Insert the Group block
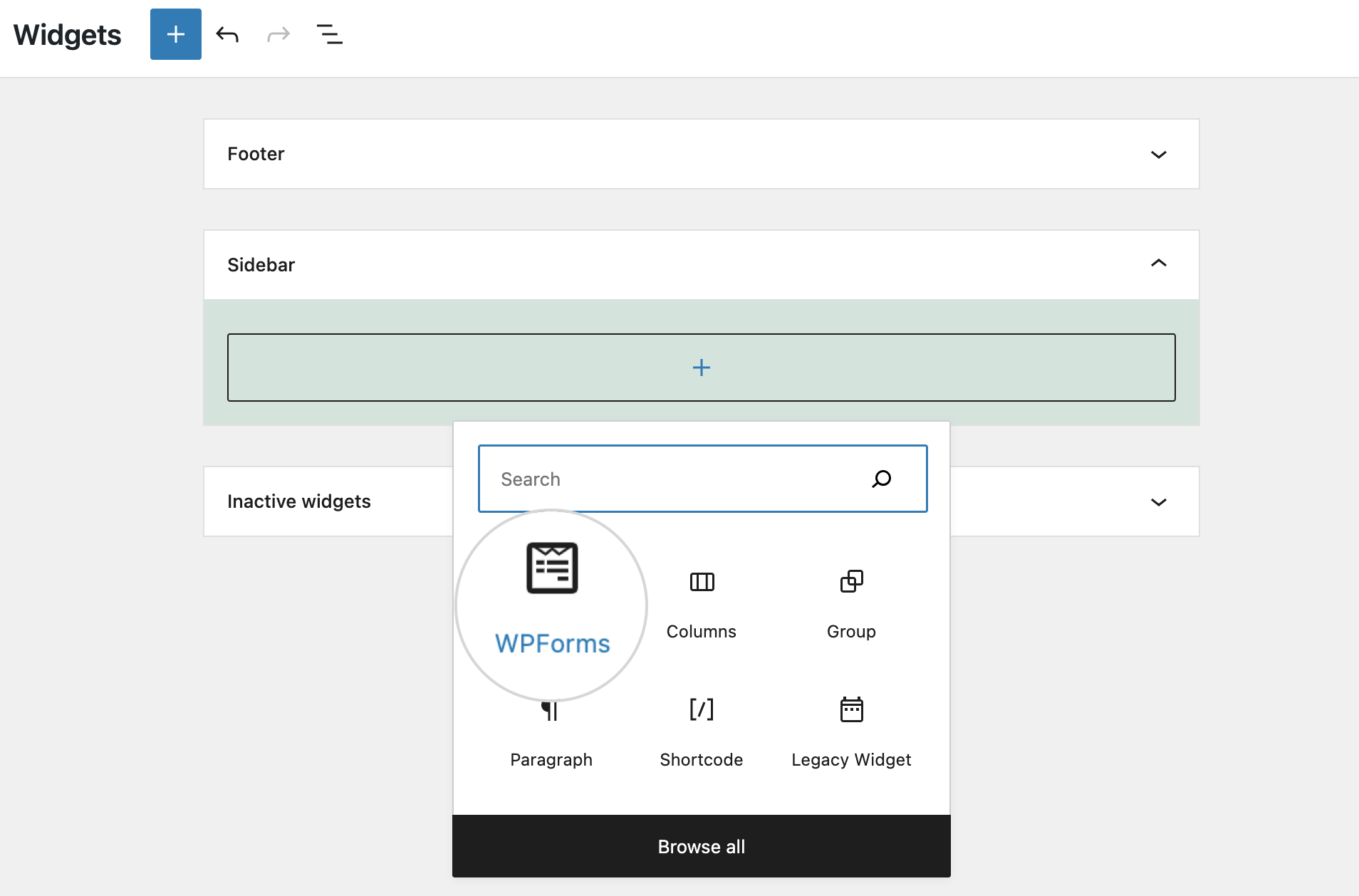The width and height of the screenshot is (1359, 896). (x=851, y=605)
